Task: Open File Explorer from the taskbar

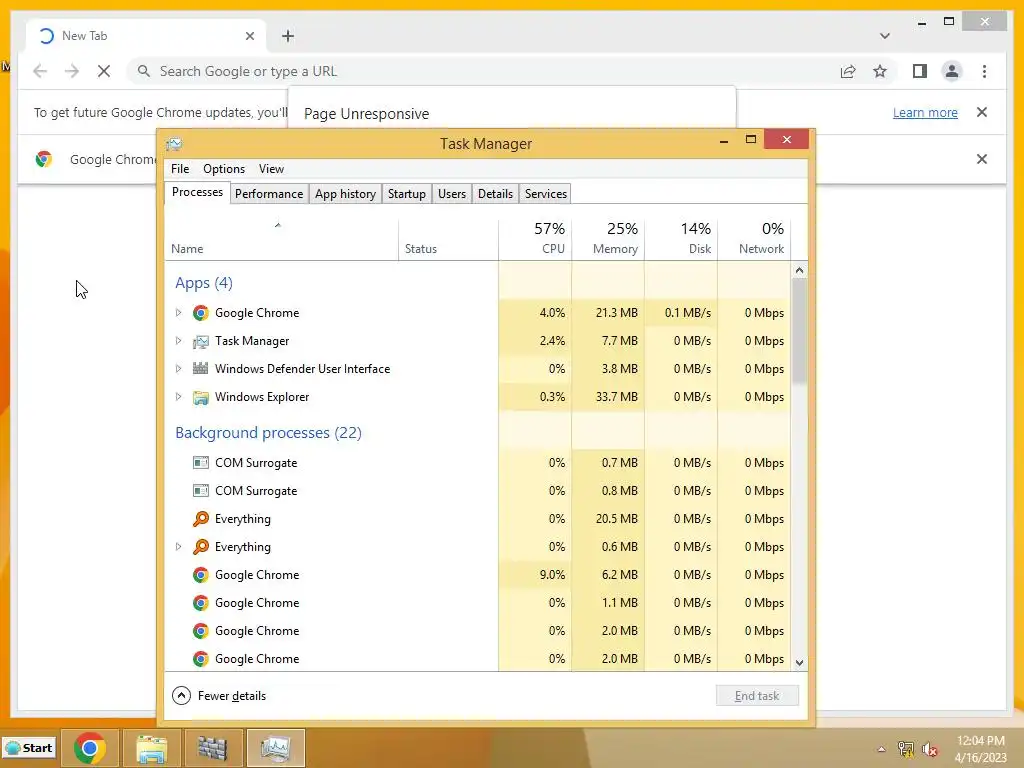Action: (x=152, y=748)
